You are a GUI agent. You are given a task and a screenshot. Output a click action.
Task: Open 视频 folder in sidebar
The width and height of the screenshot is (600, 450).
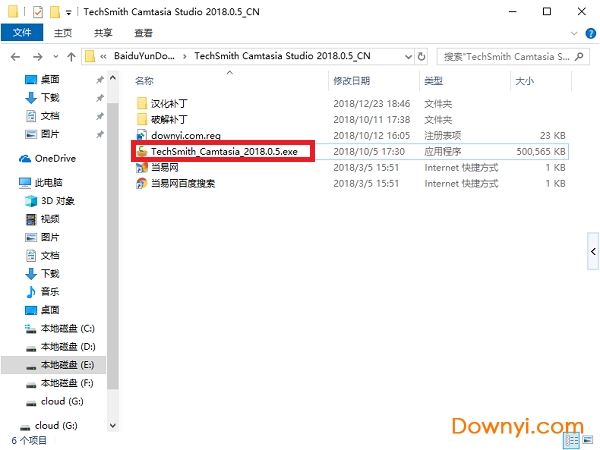[50, 219]
